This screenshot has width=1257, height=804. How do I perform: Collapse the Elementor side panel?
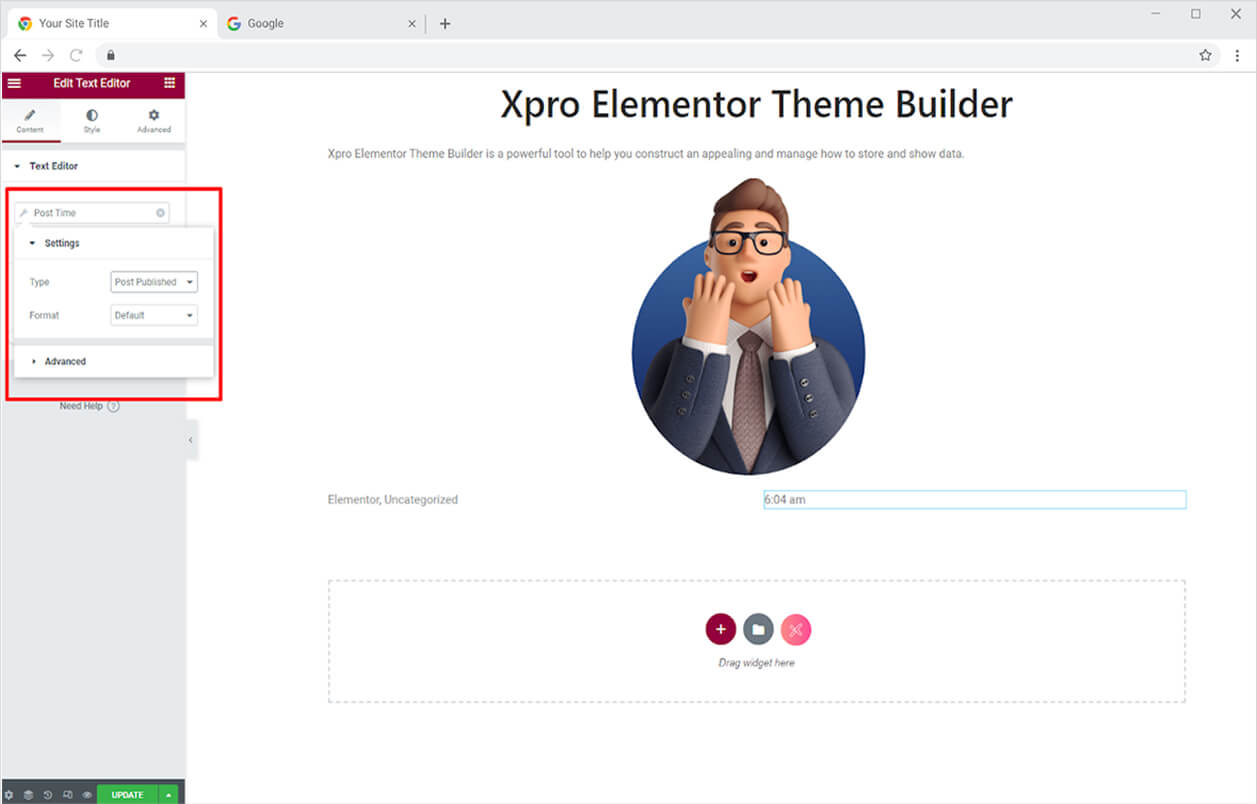pyautogui.click(x=191, y=440)
